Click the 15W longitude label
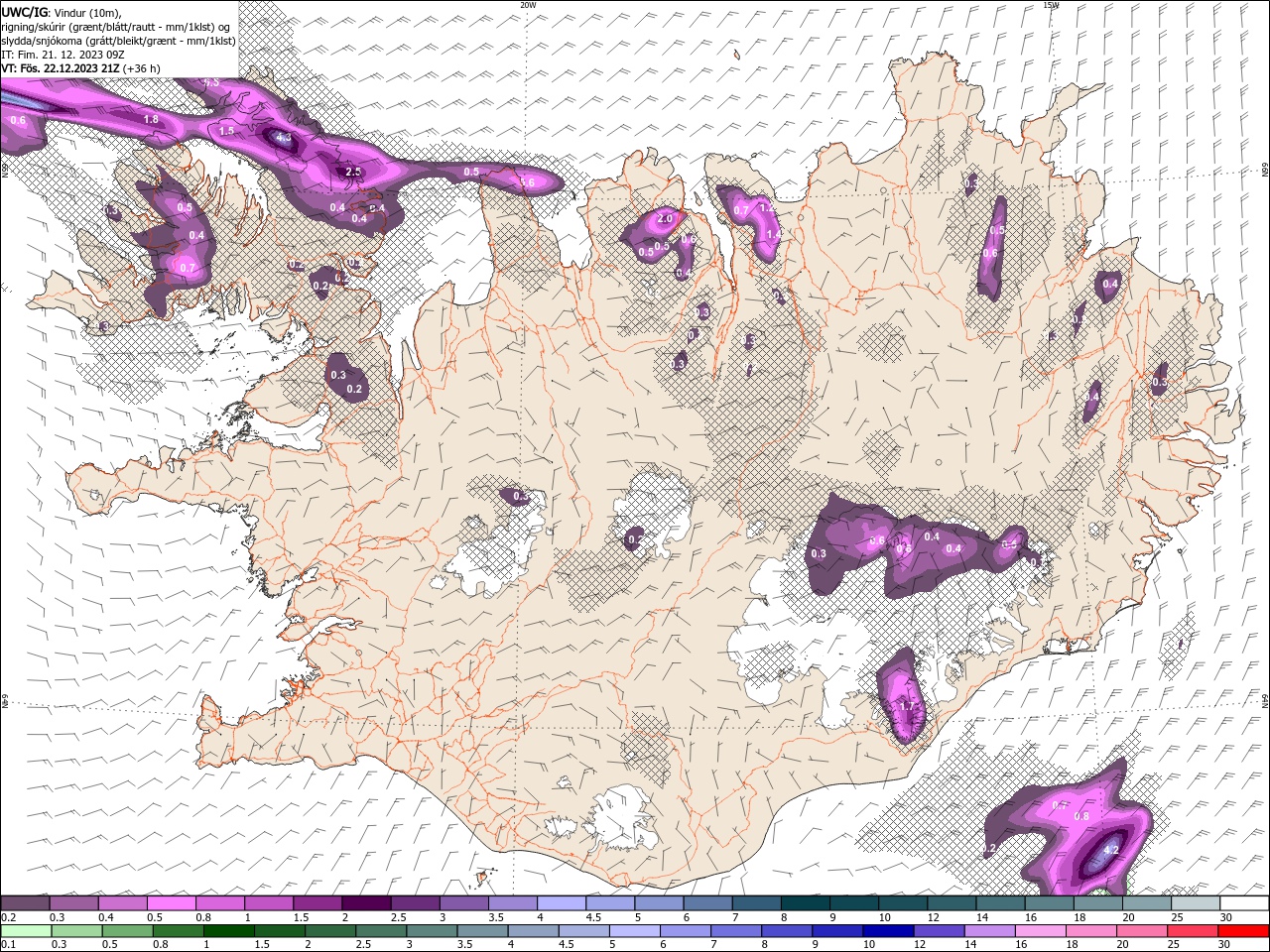Image resolution: width=1270 pixels, height=952 pixels. pos(1051,5)
